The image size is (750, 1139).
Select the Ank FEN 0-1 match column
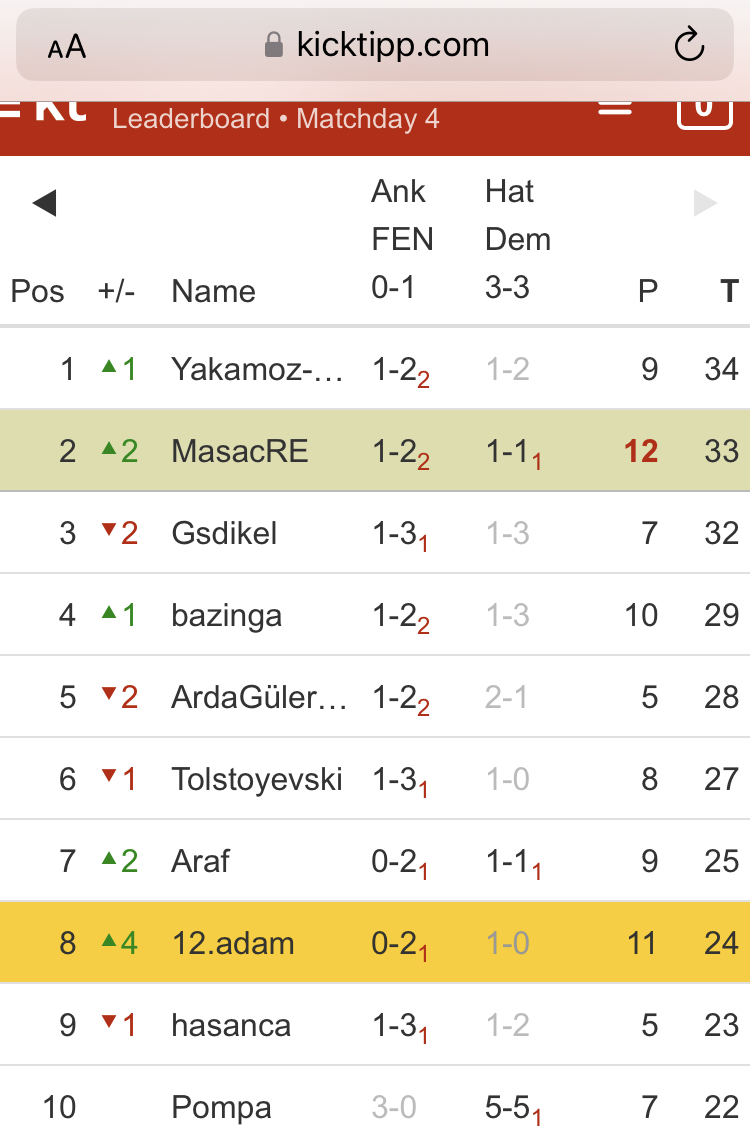pyautogui.click(x=402, y=240)
